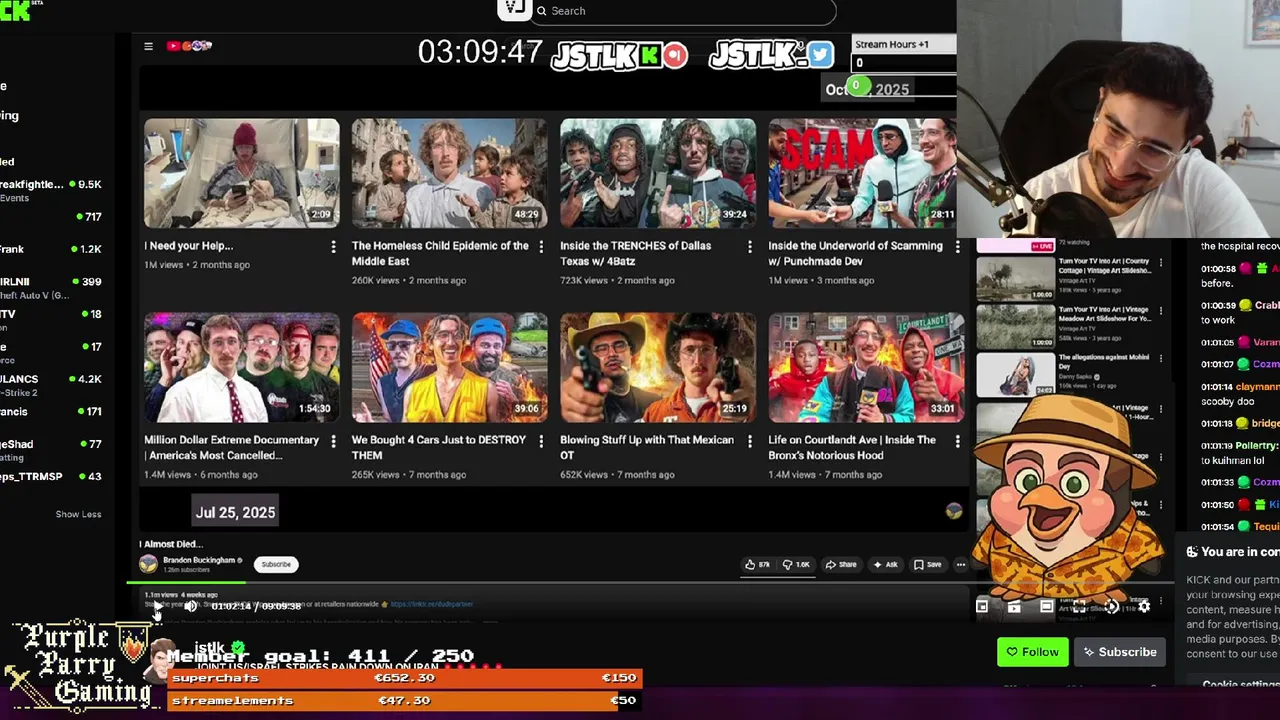Dislike the video showing 1.6K
1280x720 pixels.
tap(797, 564)
